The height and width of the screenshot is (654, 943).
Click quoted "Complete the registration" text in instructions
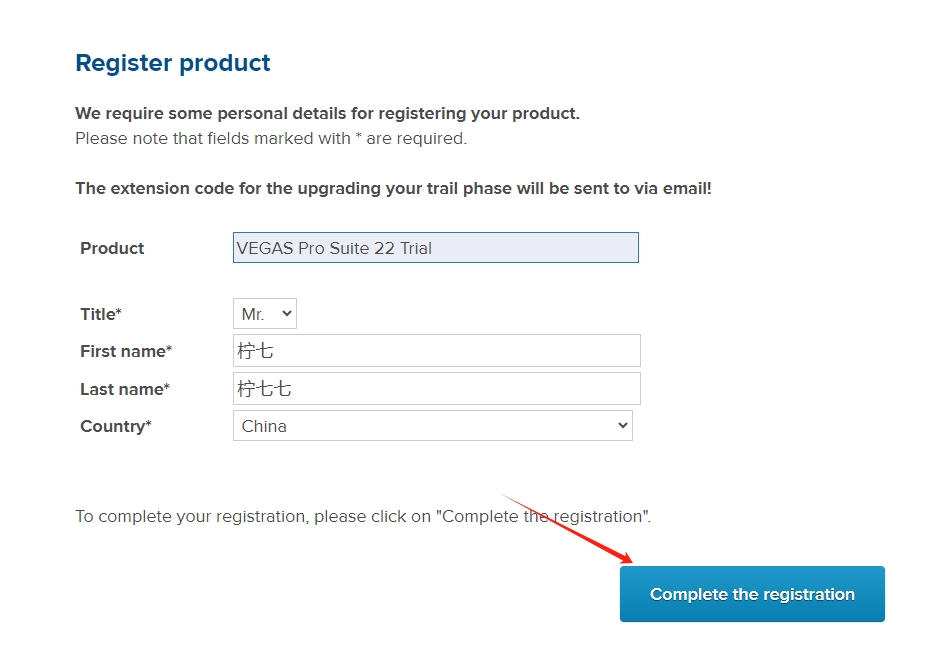click(x=545, y=517)
